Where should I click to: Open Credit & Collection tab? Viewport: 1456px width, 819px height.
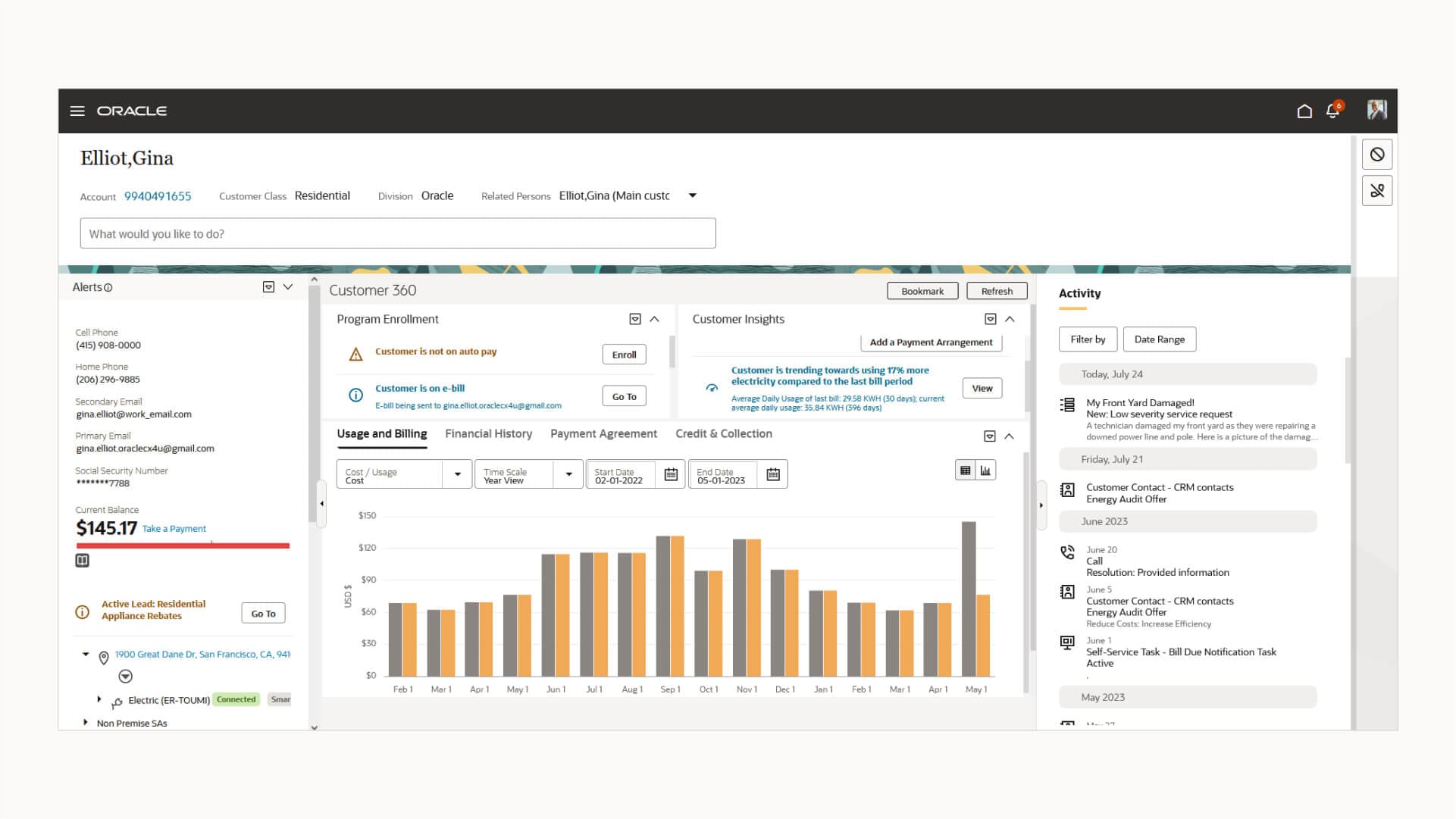point(723,434)
